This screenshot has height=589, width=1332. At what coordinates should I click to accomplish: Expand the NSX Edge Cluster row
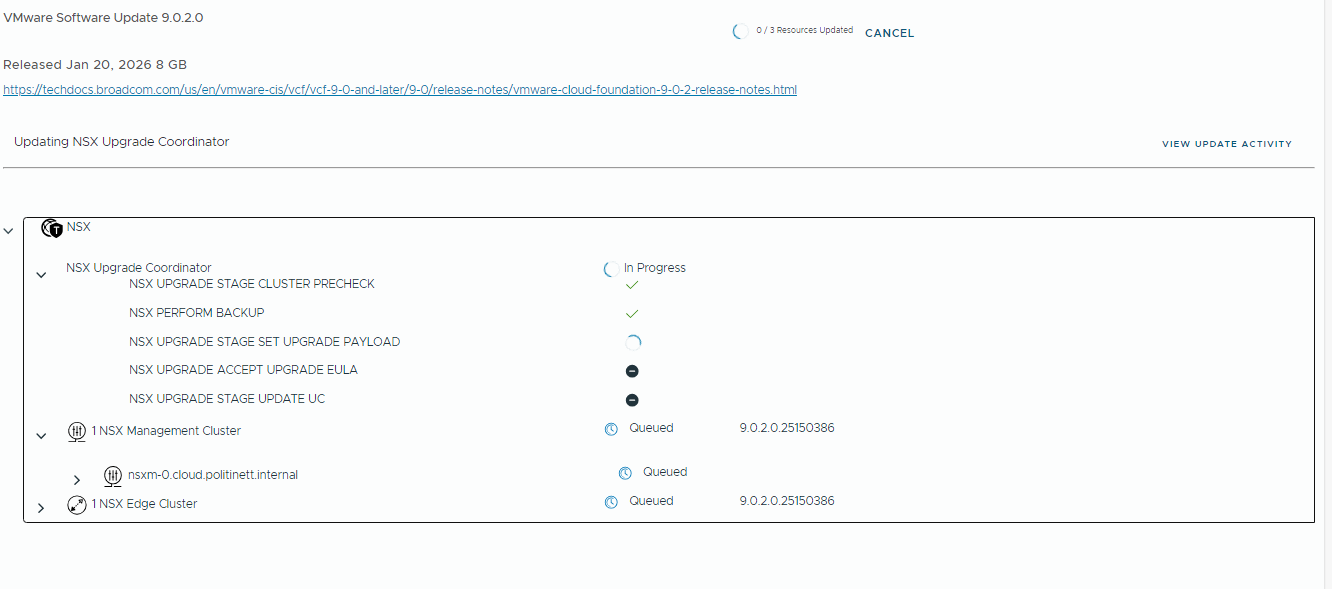point(41,508)
